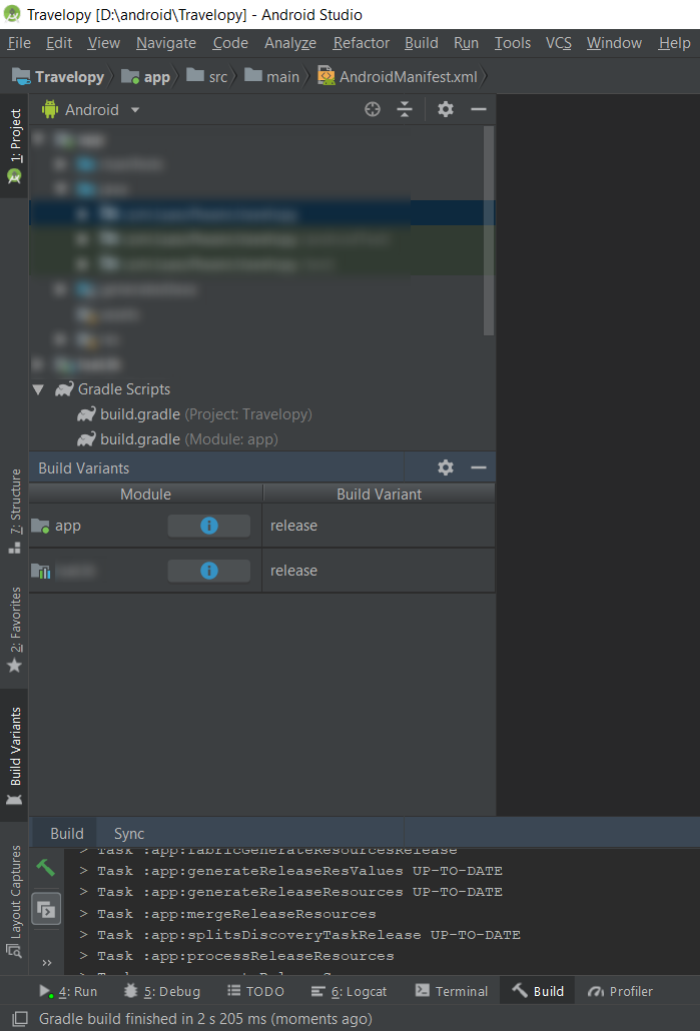Open the File menu
The image size is (700, 1031).
pos(19,43)
